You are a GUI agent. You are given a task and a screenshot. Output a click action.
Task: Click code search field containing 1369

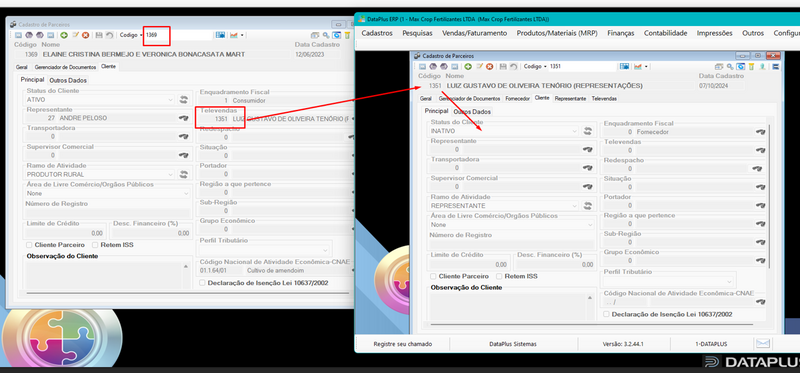point(178,35)
